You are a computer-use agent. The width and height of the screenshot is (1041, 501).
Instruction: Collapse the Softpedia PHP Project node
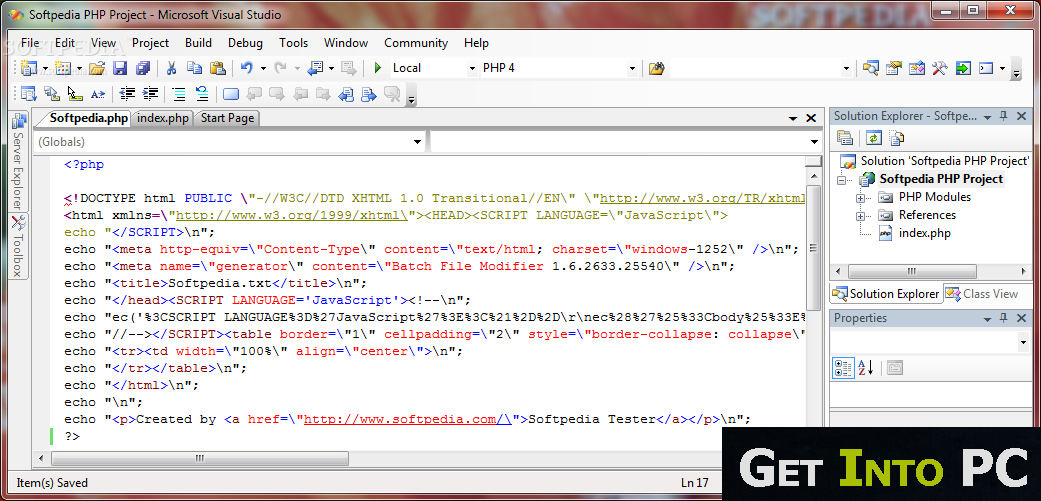(842, 180)
